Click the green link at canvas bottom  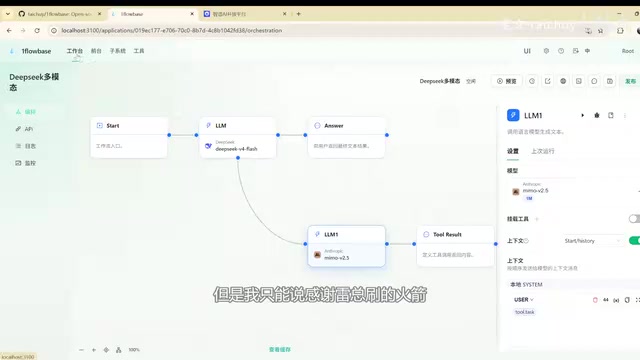pos(280,349)
